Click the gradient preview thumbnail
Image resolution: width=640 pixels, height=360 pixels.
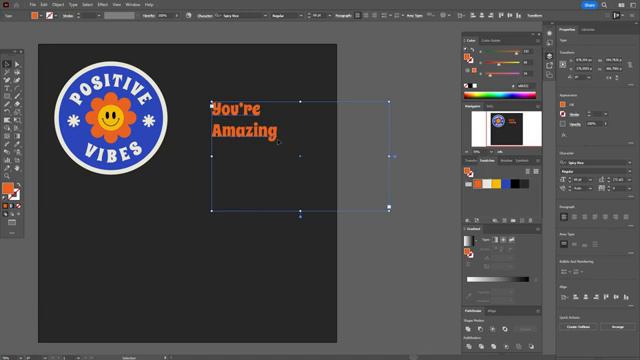[469, 241]
